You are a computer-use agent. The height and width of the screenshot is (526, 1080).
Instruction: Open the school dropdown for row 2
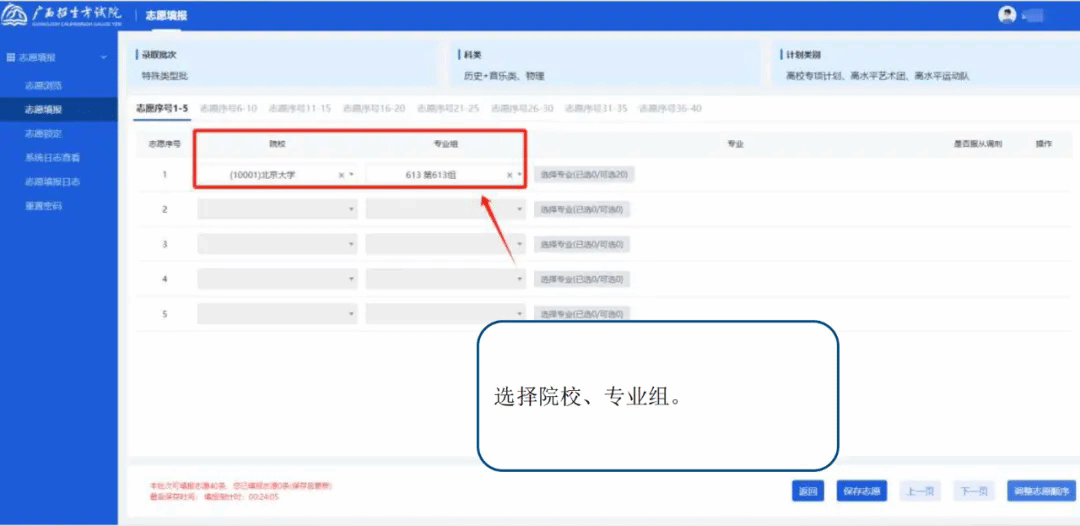tap(278, 209)
